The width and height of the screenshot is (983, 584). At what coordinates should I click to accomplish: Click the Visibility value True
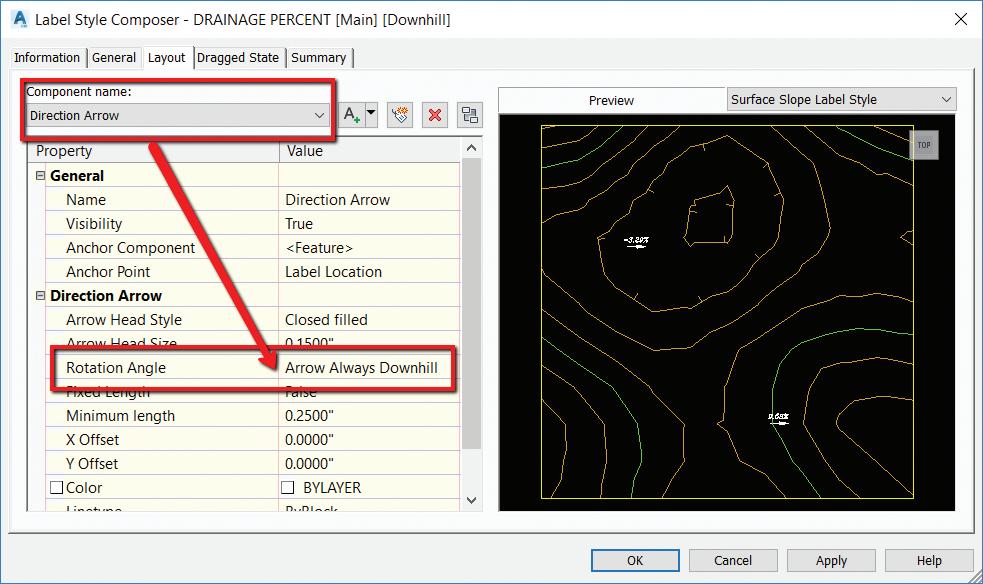click(x=298, y=224)
